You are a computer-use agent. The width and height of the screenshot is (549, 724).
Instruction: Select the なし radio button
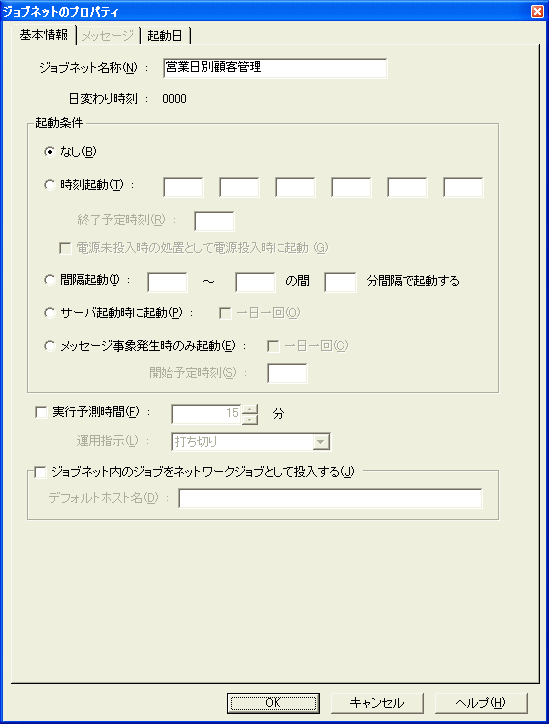[x=50, y=151]
